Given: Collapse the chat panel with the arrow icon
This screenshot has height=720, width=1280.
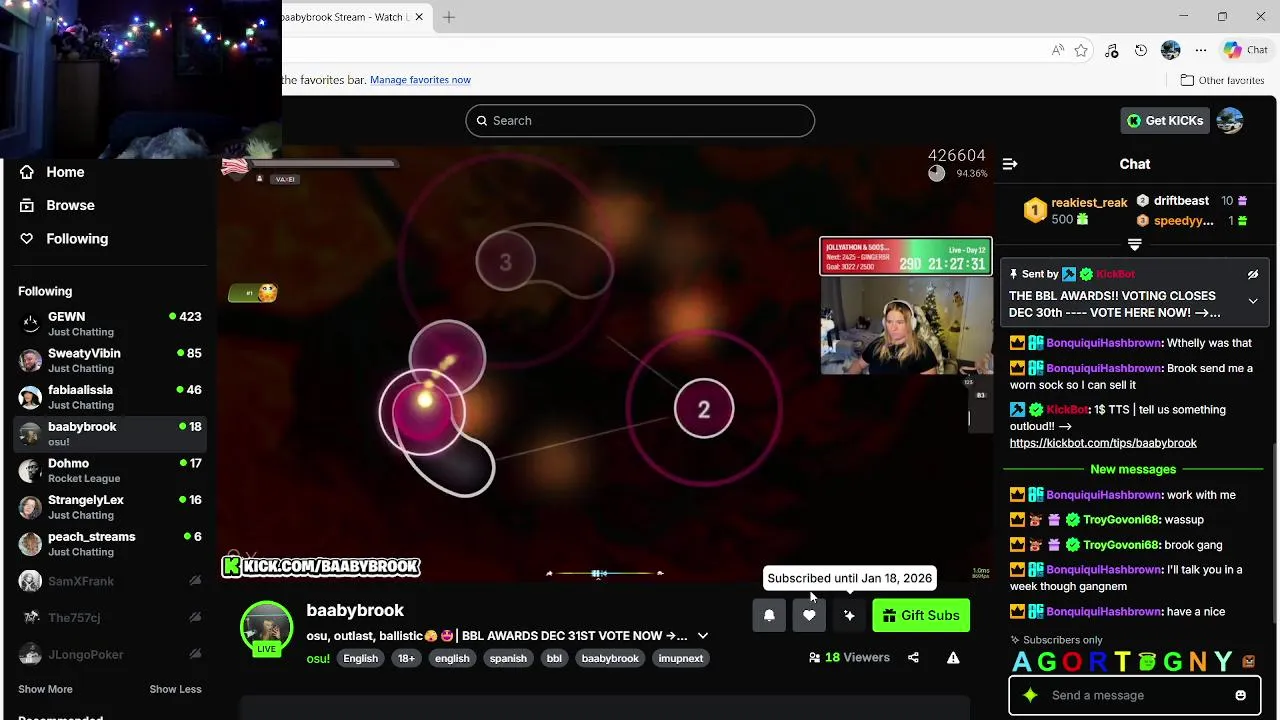Looking at the screenshot, I should pos(1010,164).
